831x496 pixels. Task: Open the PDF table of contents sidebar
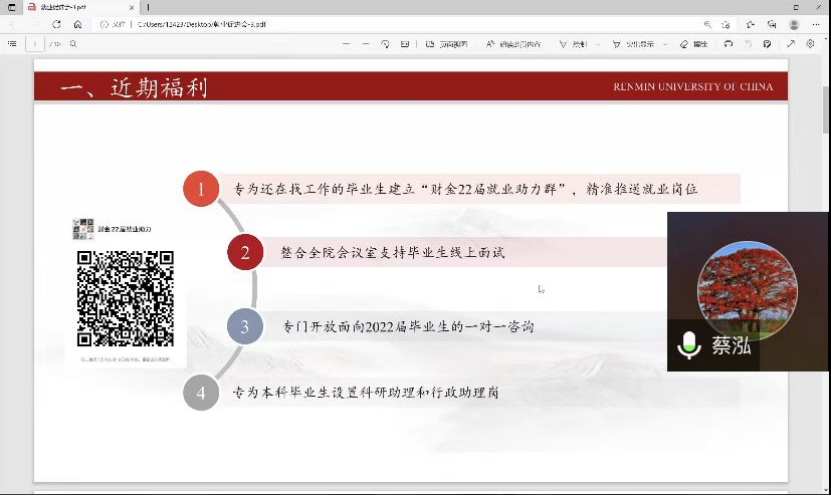point(12,44)
